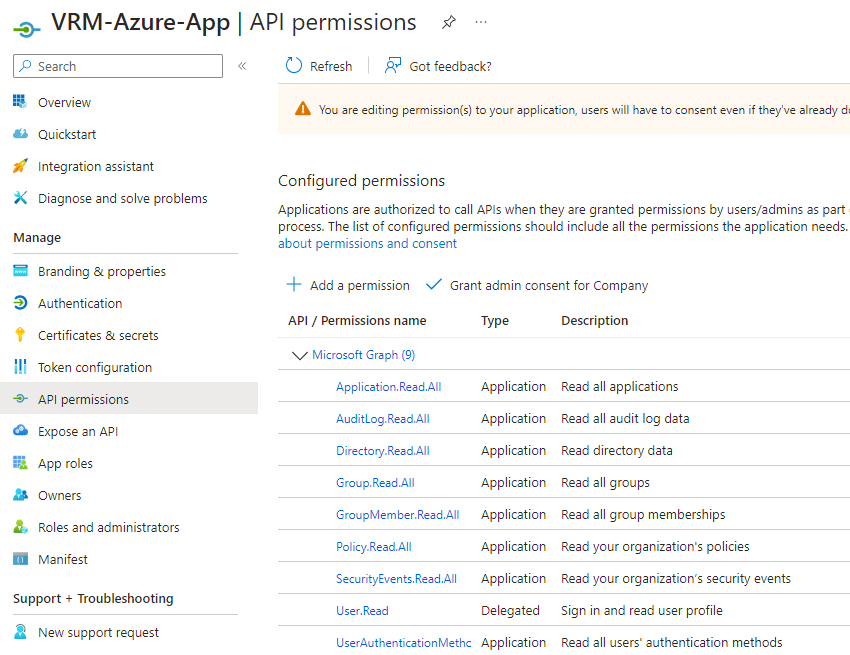The width and height of the screenshot is (850, 655).
Task: Click 'Sign in and read user profile' text
Action: (641, 611)
